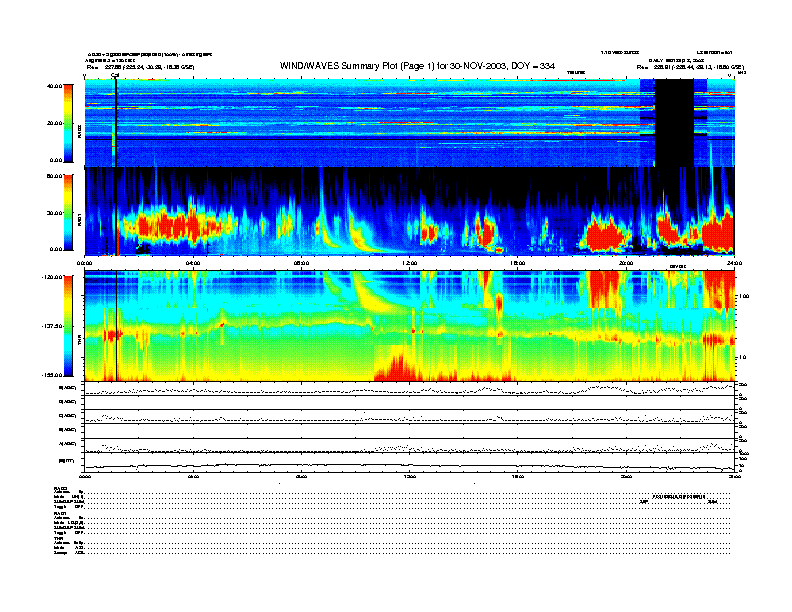The height and width of the screenshot is (612, 792).
Task: Click the TNR color scale bar
Action: point(68,326)
